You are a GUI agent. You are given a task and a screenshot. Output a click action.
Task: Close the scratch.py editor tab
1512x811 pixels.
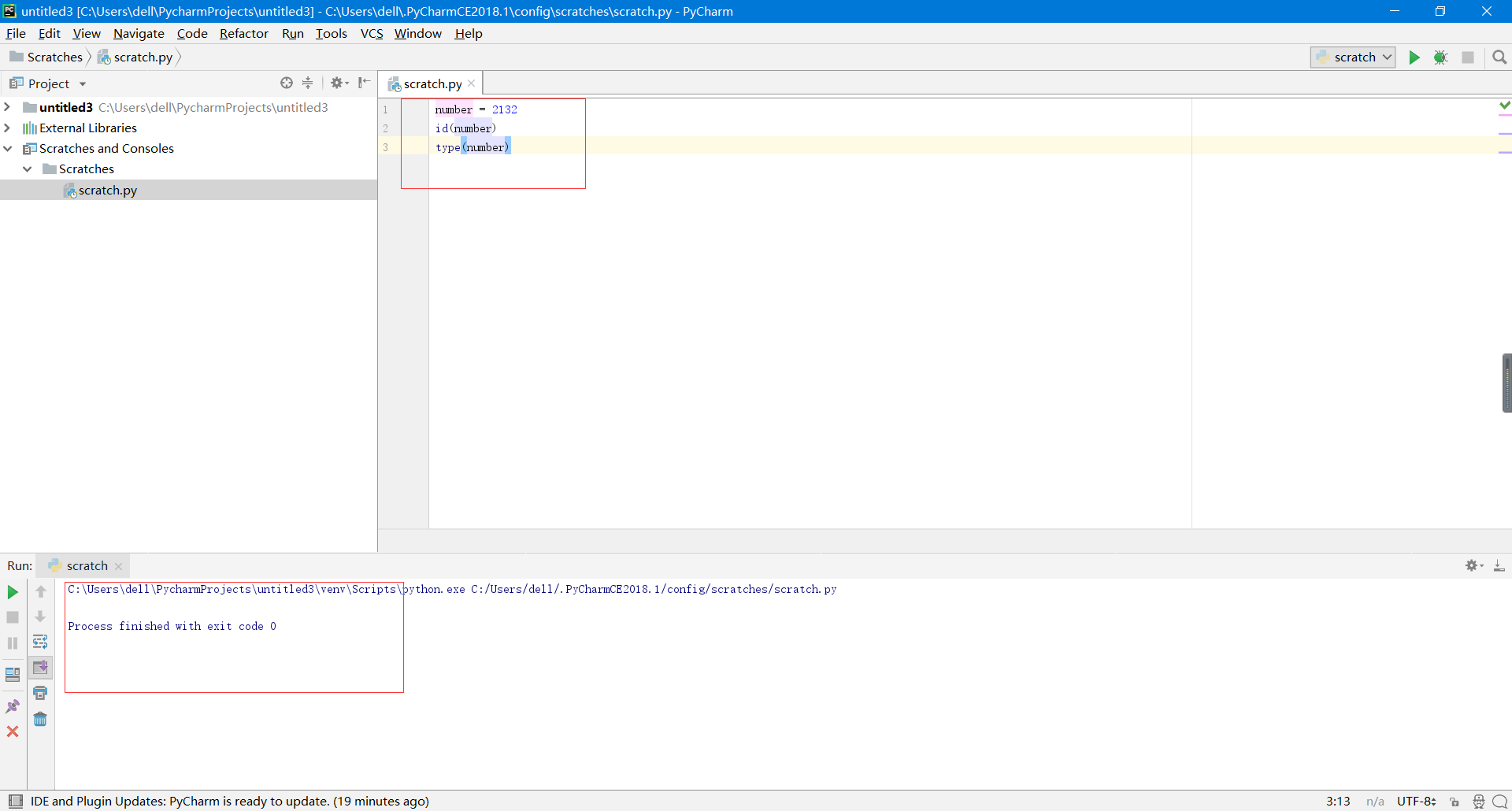click(x=472, y=83)
